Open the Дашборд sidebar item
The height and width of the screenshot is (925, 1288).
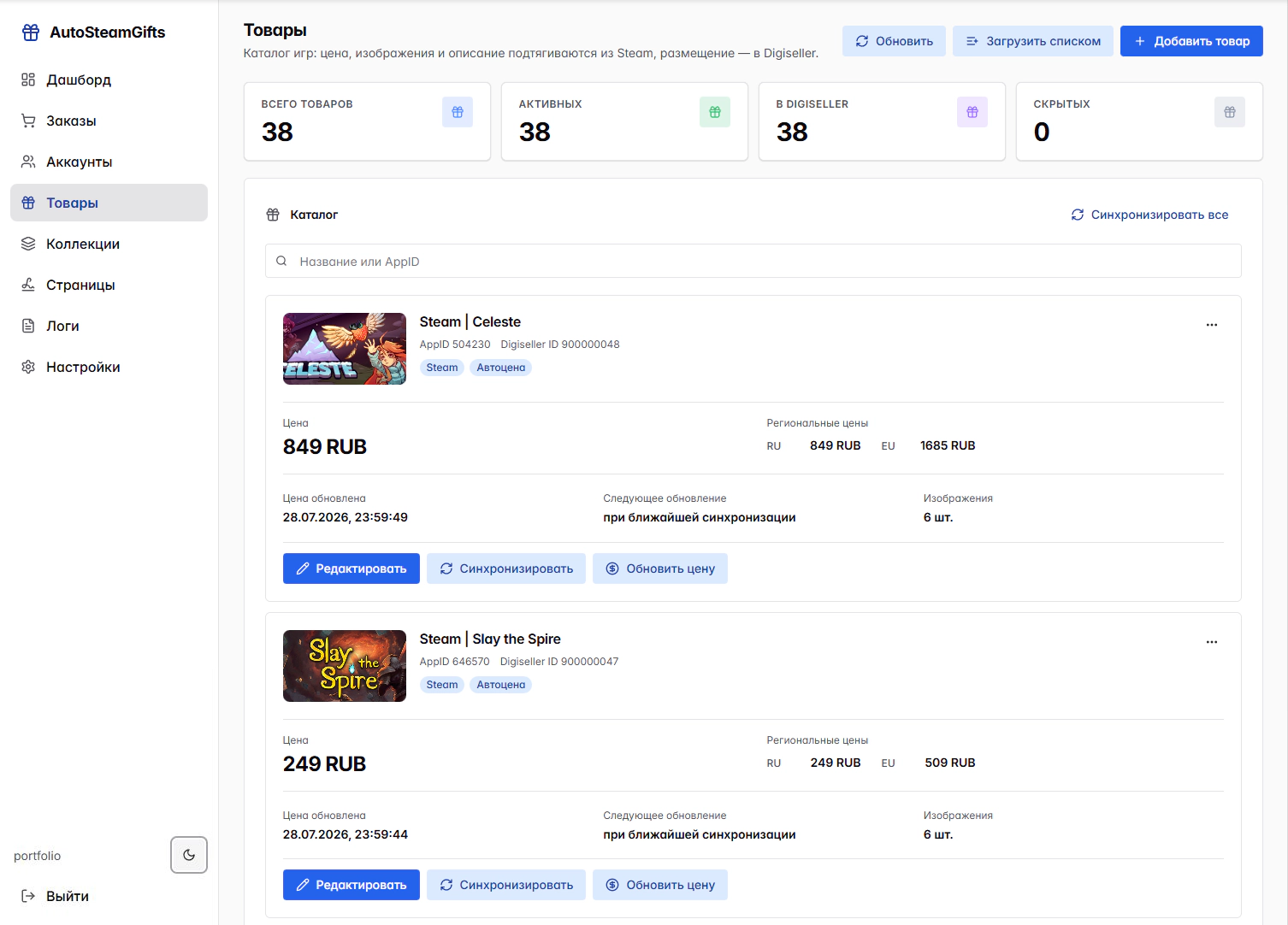click(x=109, y=80)
